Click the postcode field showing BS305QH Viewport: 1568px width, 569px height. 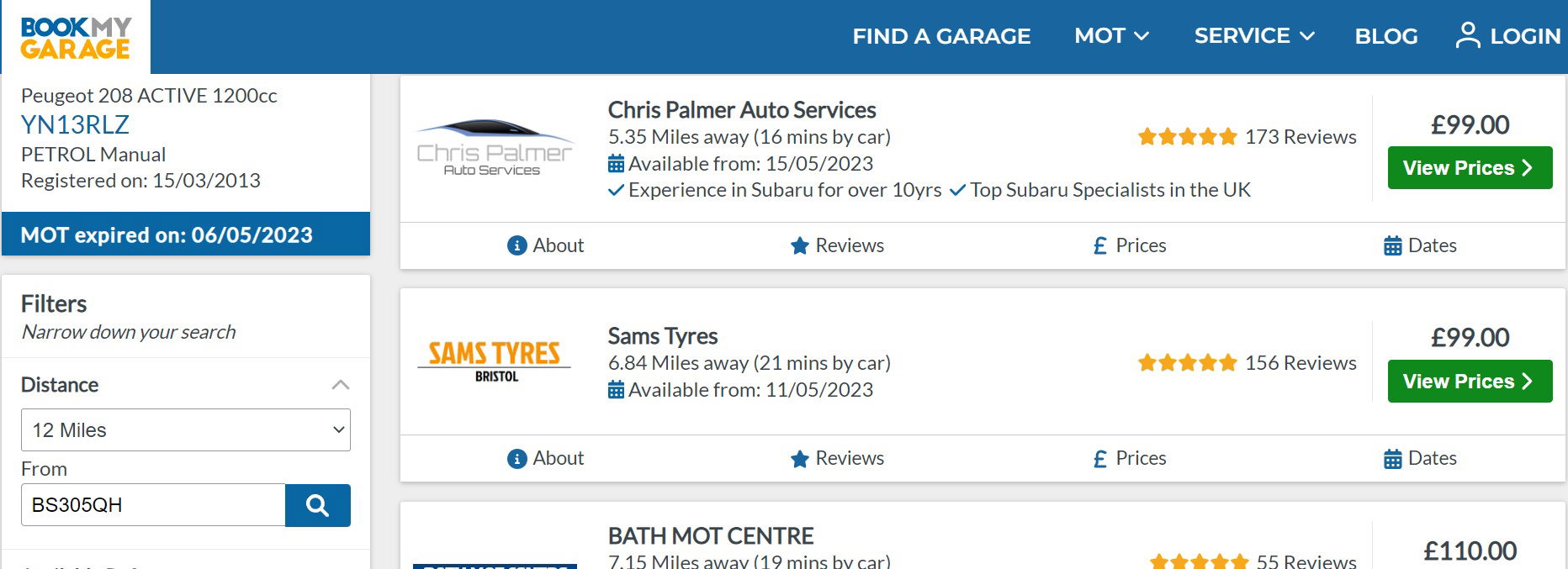click(x=153, y=505)
